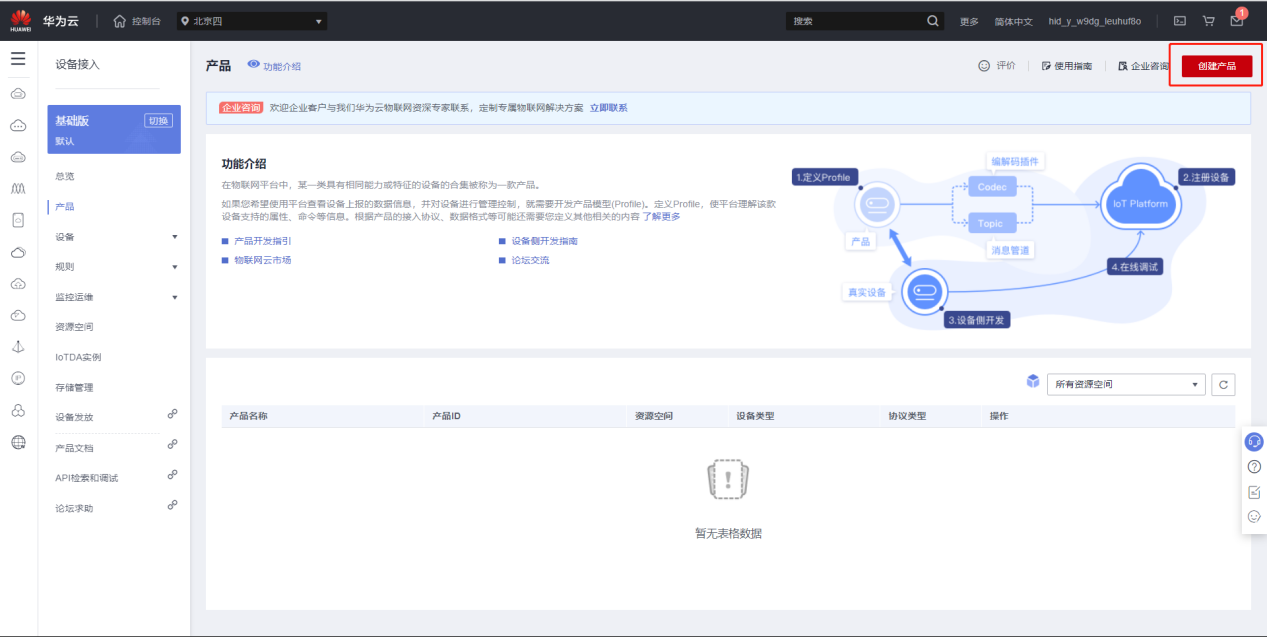
Task: Click the three-circles icon in left rail
Action: (x=18, y=410)
